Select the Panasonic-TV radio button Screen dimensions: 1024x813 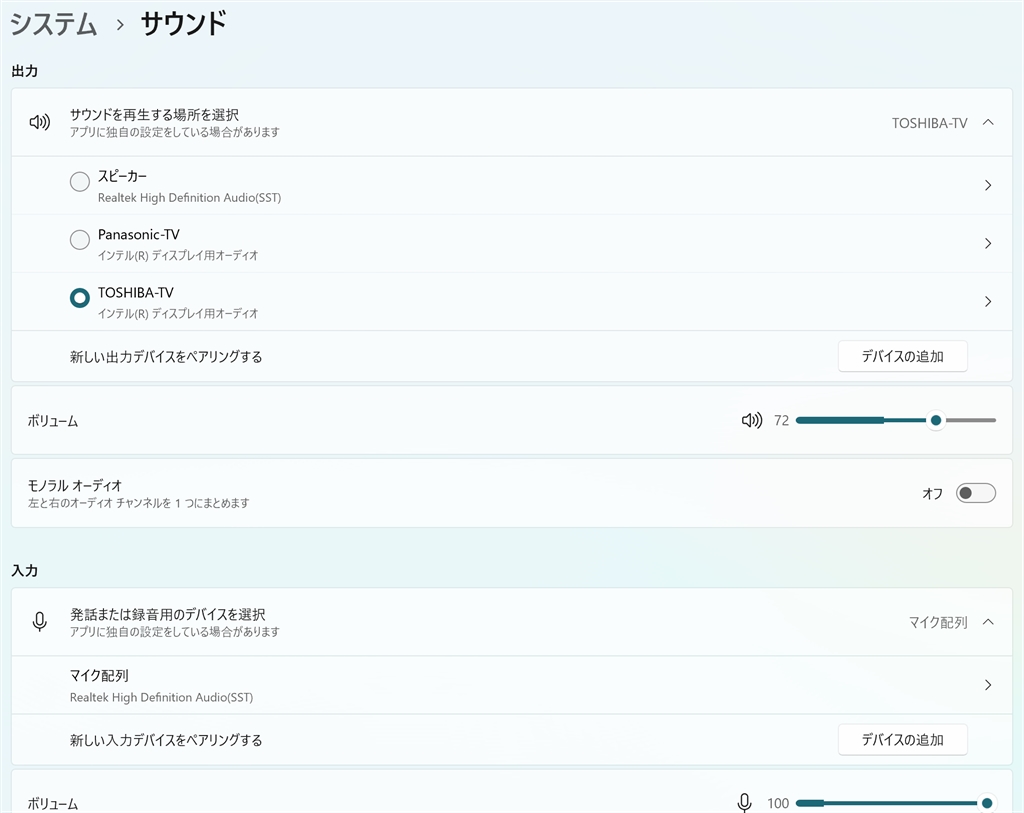click(80, 240)
